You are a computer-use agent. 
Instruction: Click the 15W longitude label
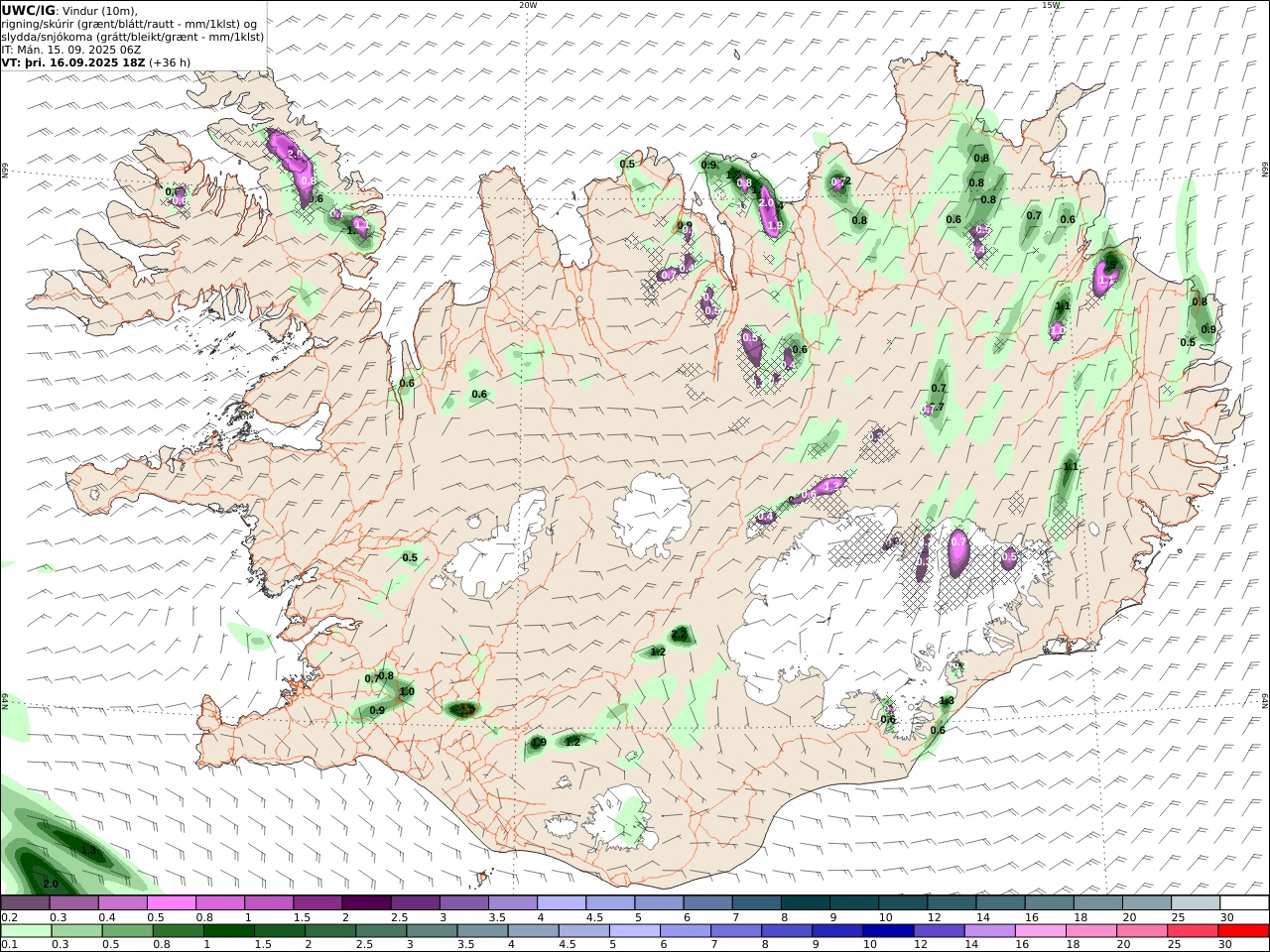pos(1051,5)
